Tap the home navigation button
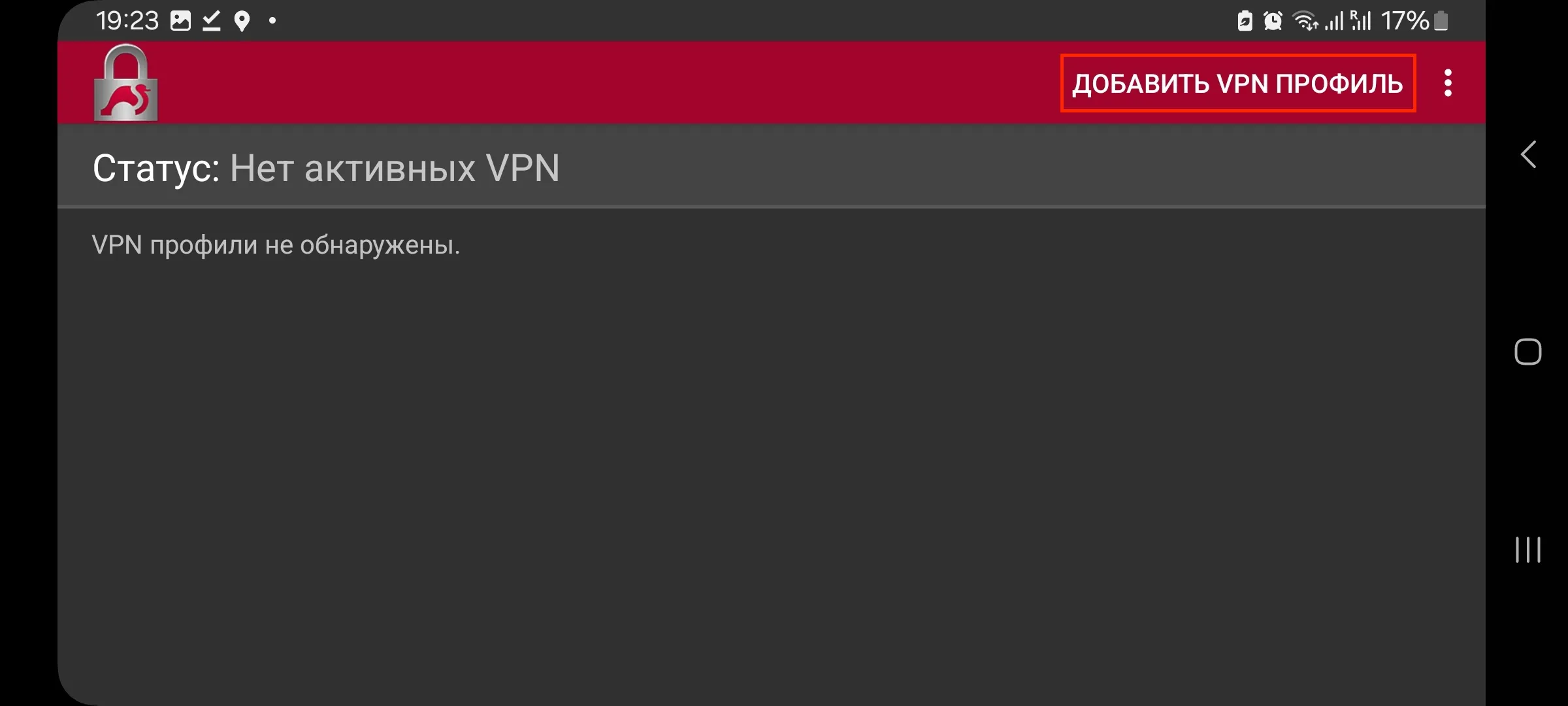Screen dimensions: 1568x706 pyautogui.click(x=1527, y=352)
